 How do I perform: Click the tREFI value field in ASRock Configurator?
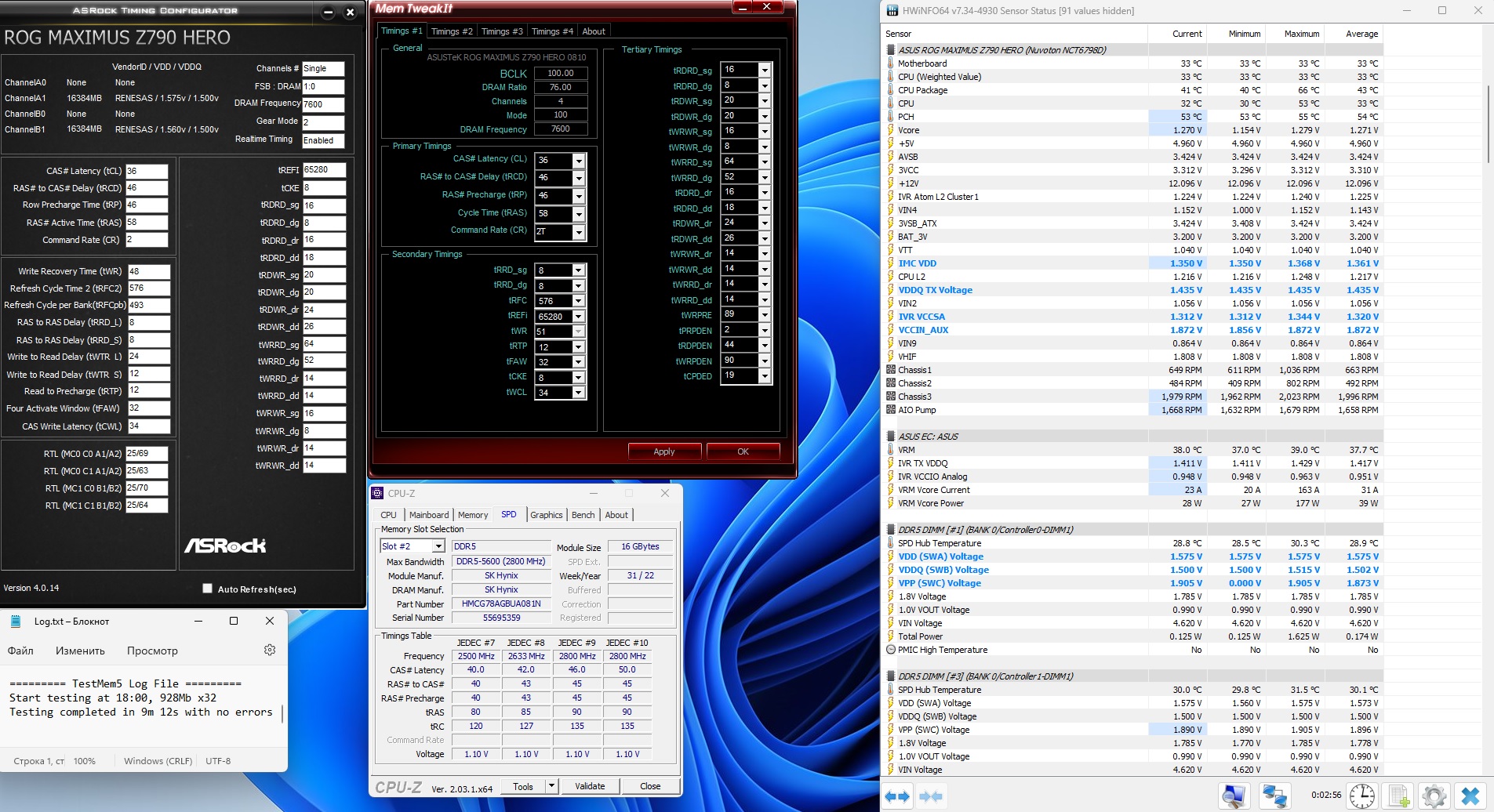coord(323,170)
